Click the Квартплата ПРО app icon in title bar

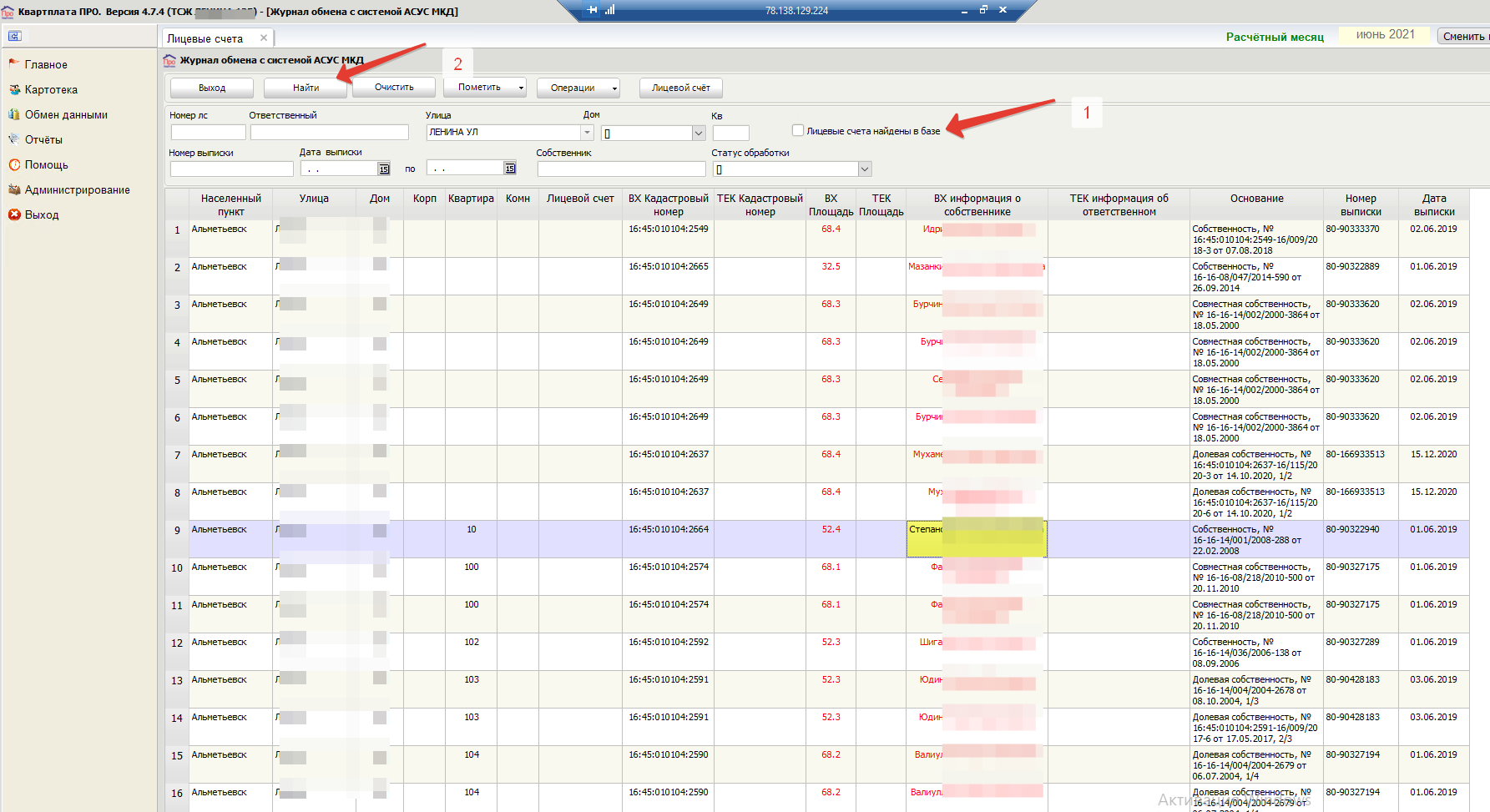click(x=8, y=12)
